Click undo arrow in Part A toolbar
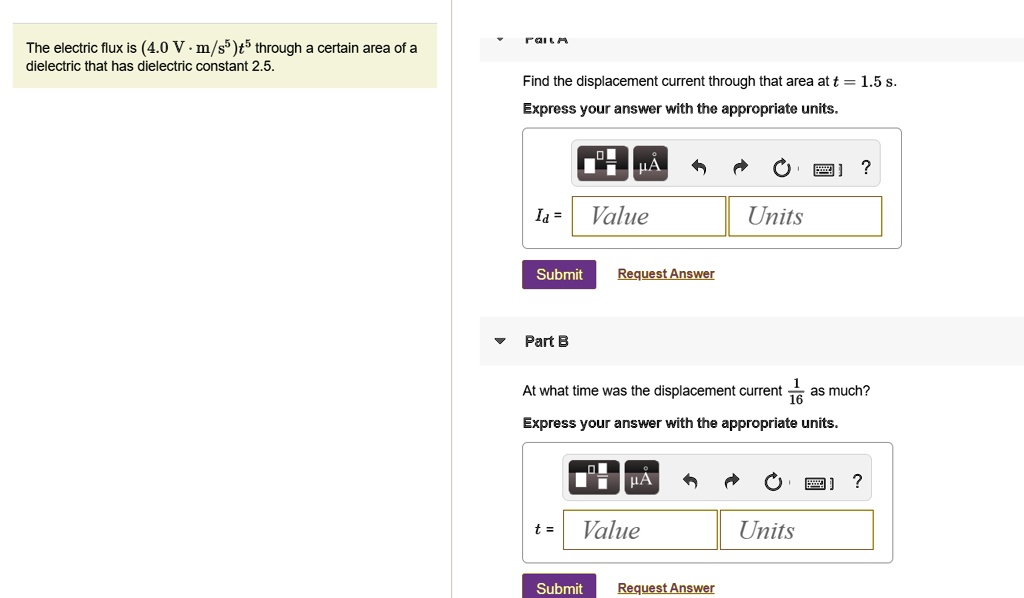The width and height of the screenshot is (1024, 598). [x=699, y=168]
